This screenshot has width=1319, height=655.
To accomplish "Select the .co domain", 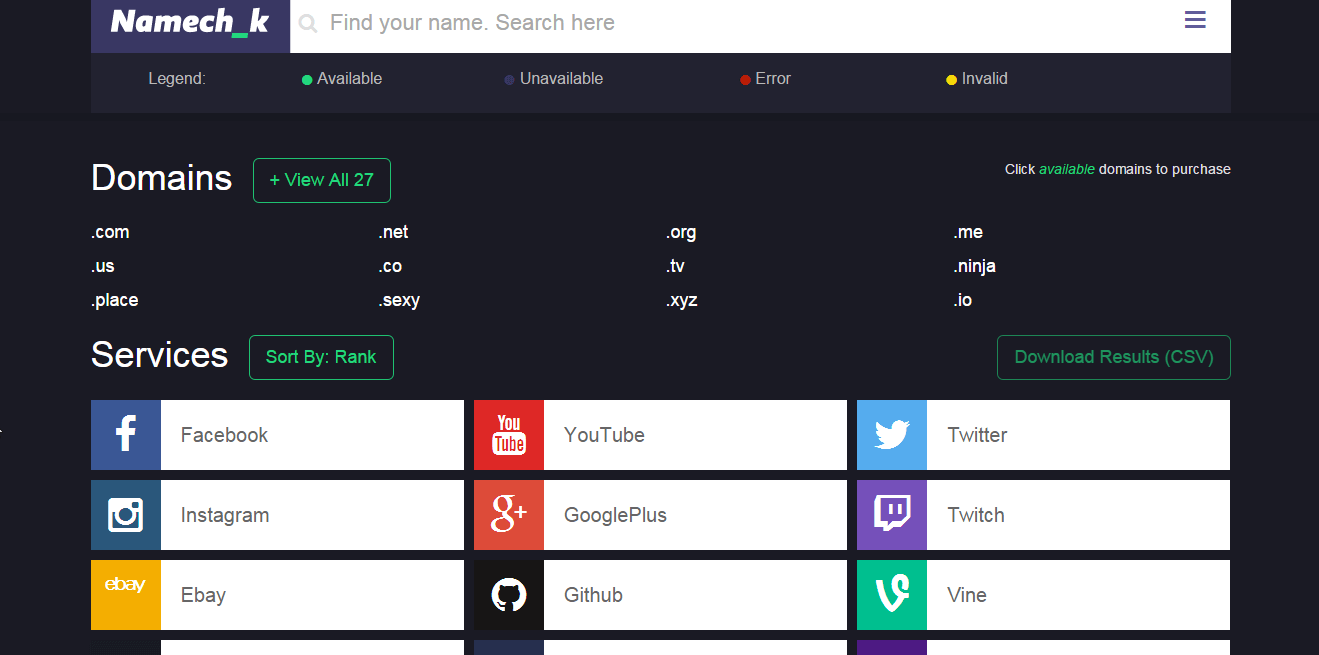I will (x=390, y=266).
